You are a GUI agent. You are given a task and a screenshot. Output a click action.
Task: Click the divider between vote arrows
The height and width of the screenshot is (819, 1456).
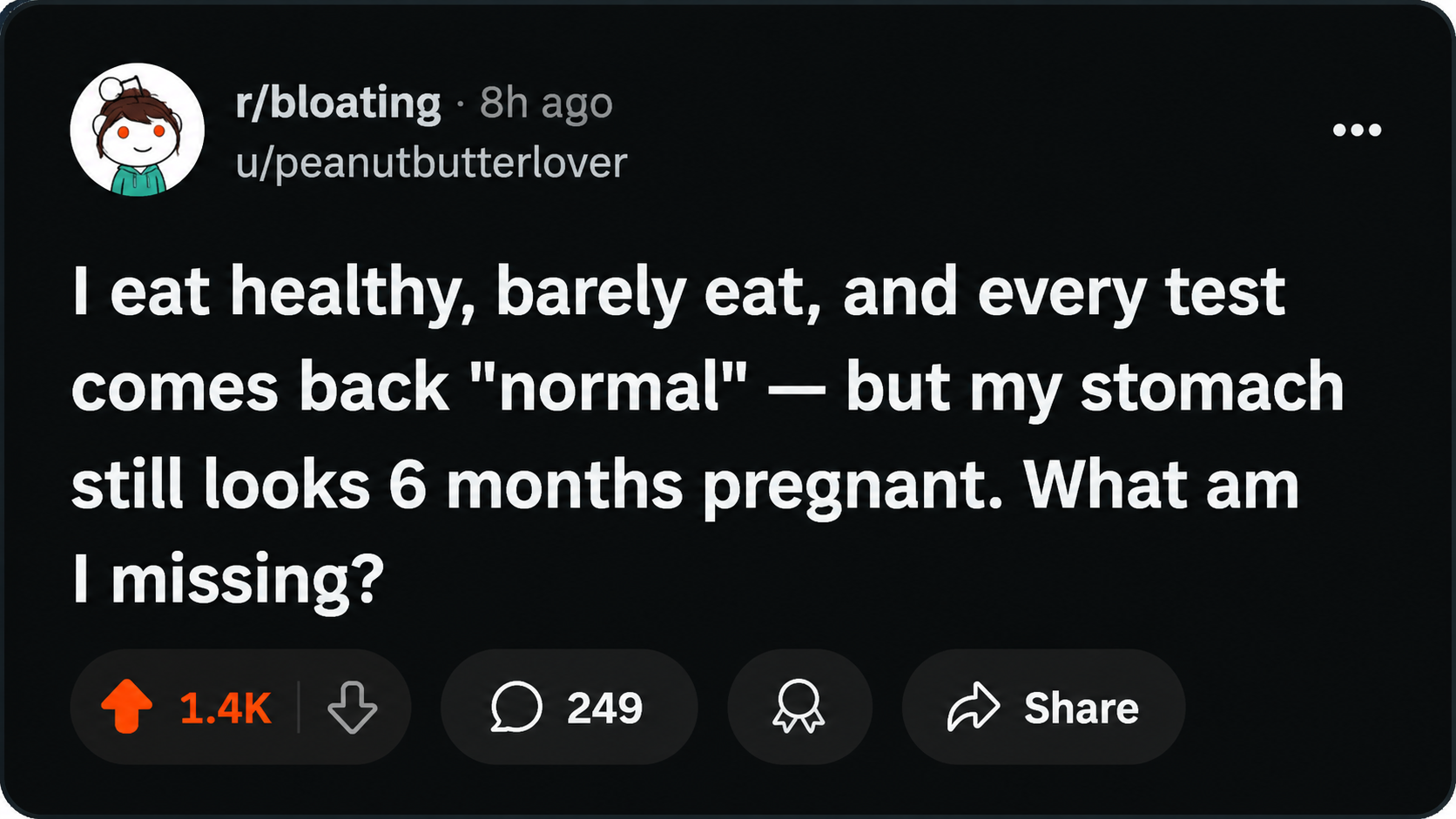pos(299,707)
